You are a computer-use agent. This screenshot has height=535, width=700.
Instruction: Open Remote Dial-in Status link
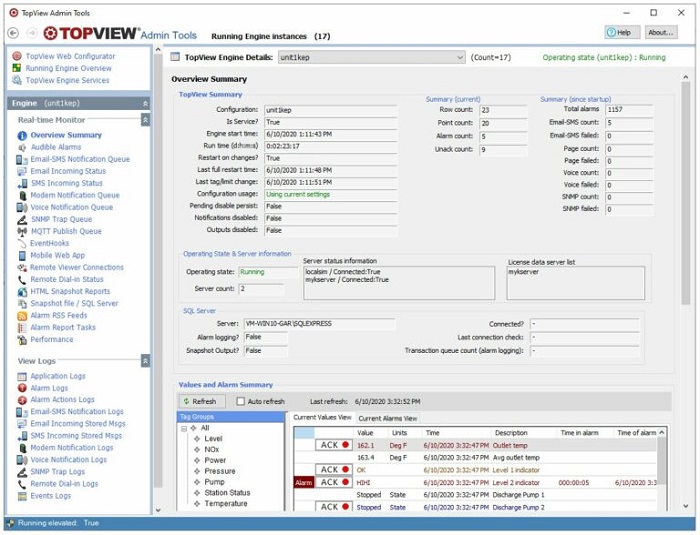[67, 280]
